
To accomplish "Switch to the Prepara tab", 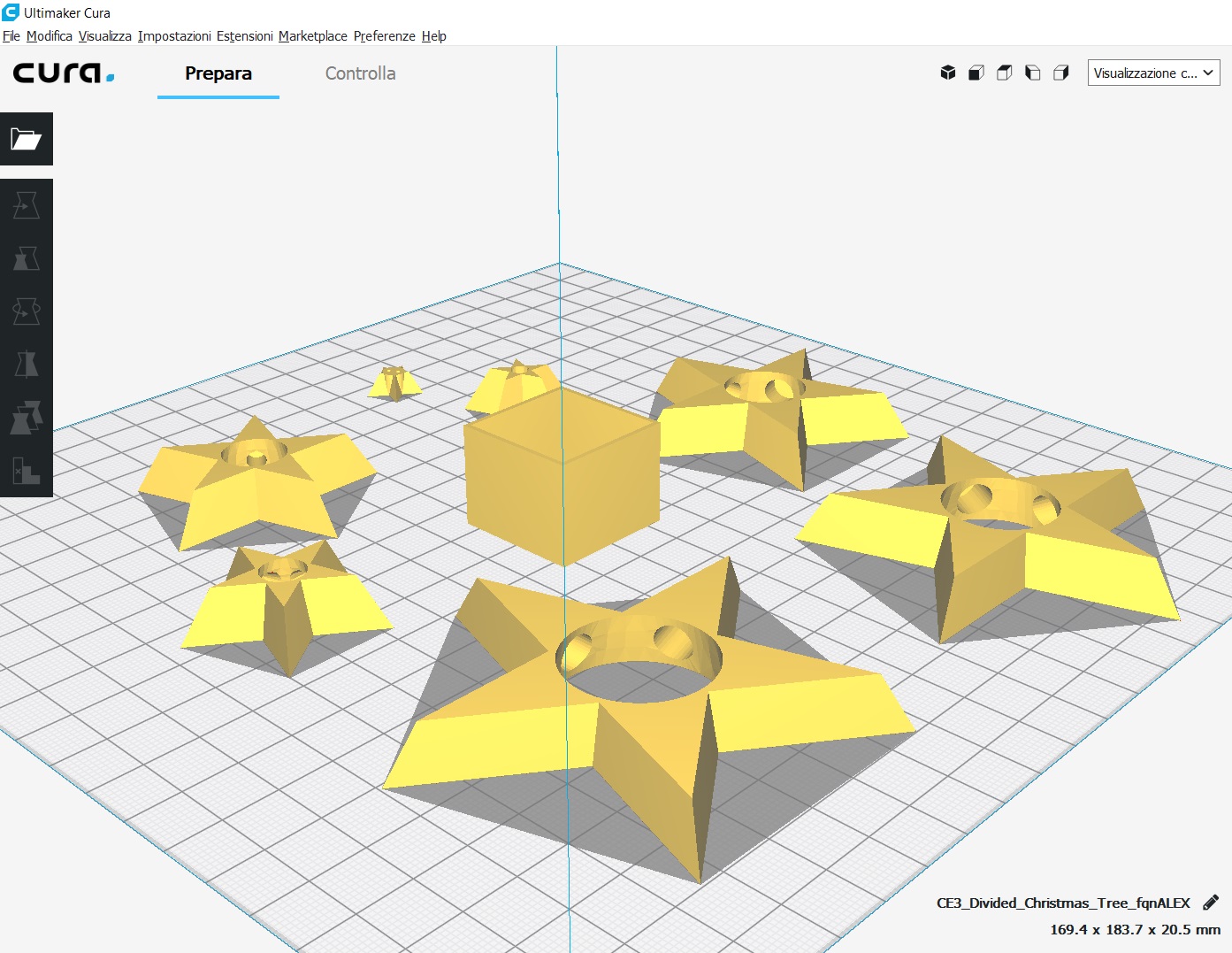I will tap(218, 73).
